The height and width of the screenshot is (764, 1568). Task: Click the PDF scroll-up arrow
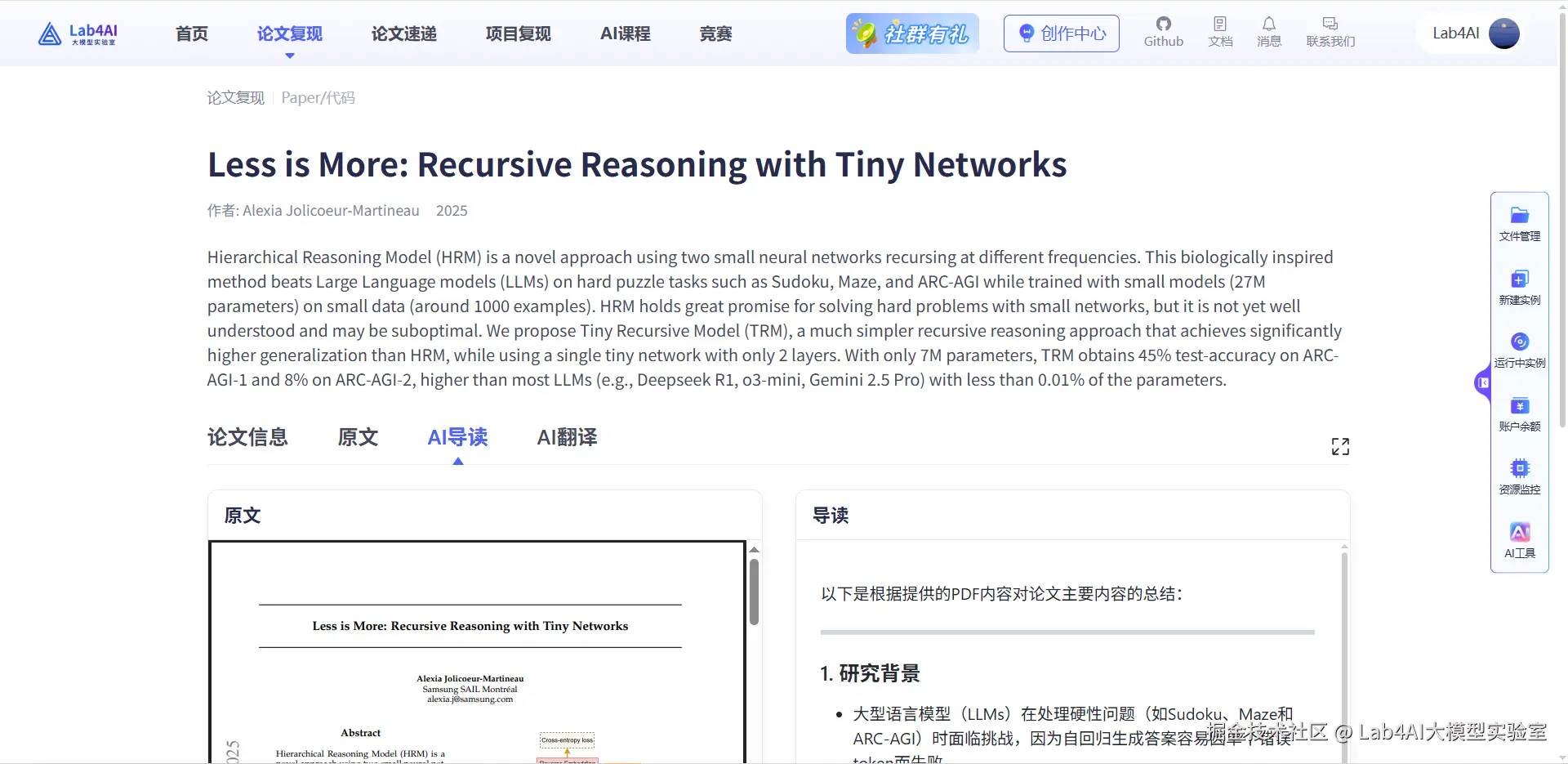(x=755, y=550)
